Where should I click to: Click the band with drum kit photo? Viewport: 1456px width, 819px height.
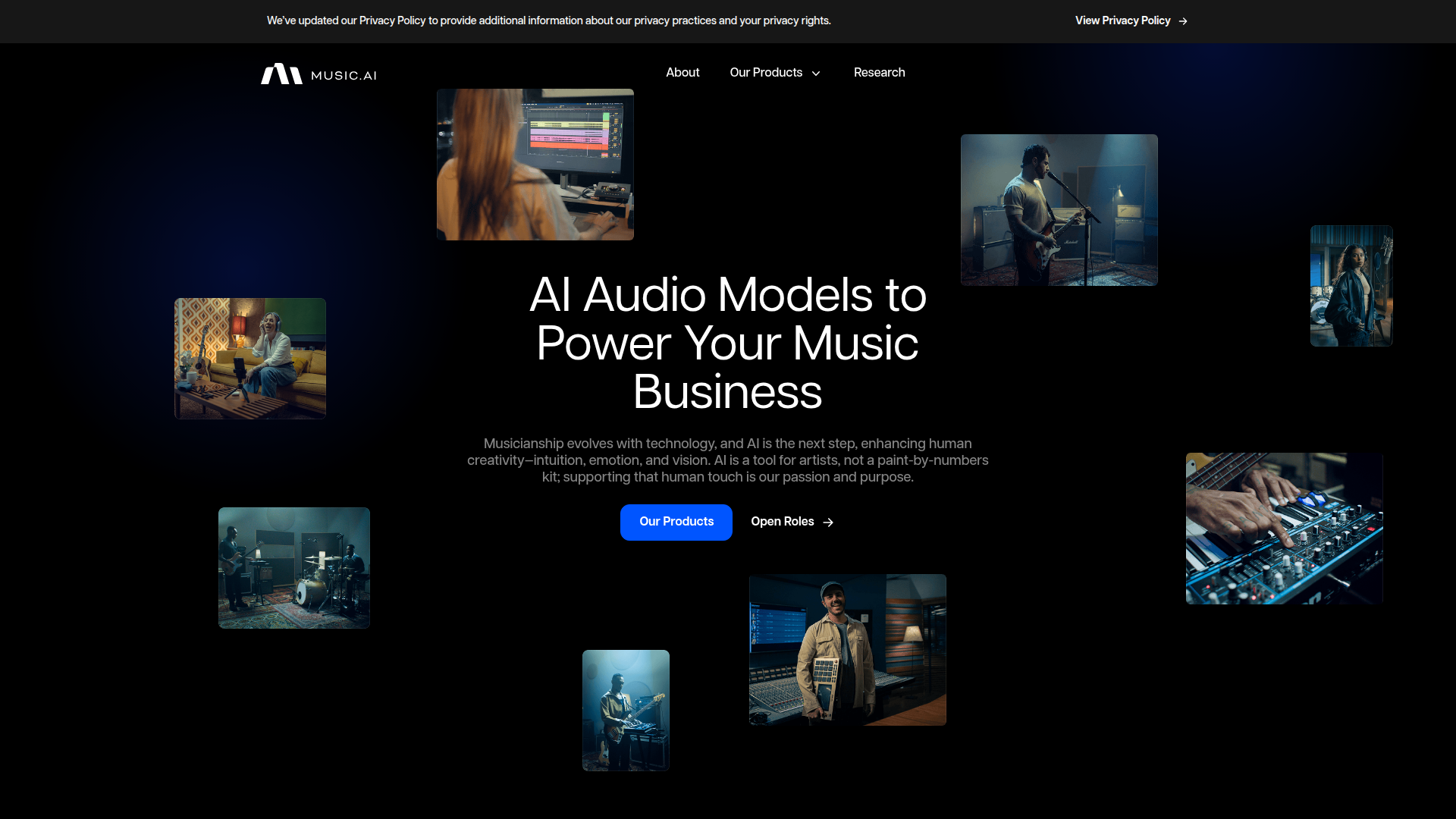pos(294,568)
